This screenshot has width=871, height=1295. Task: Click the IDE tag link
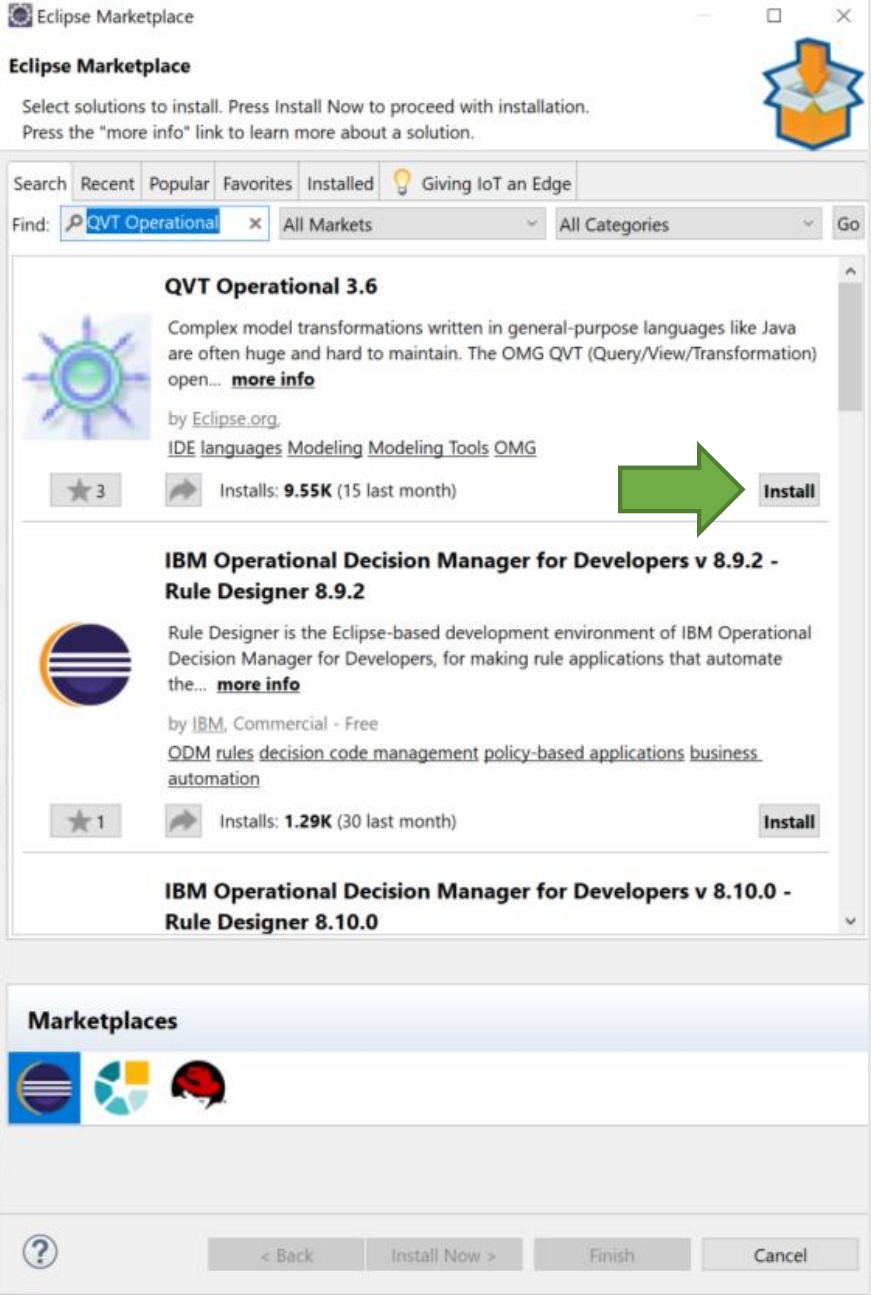(181, 449)
